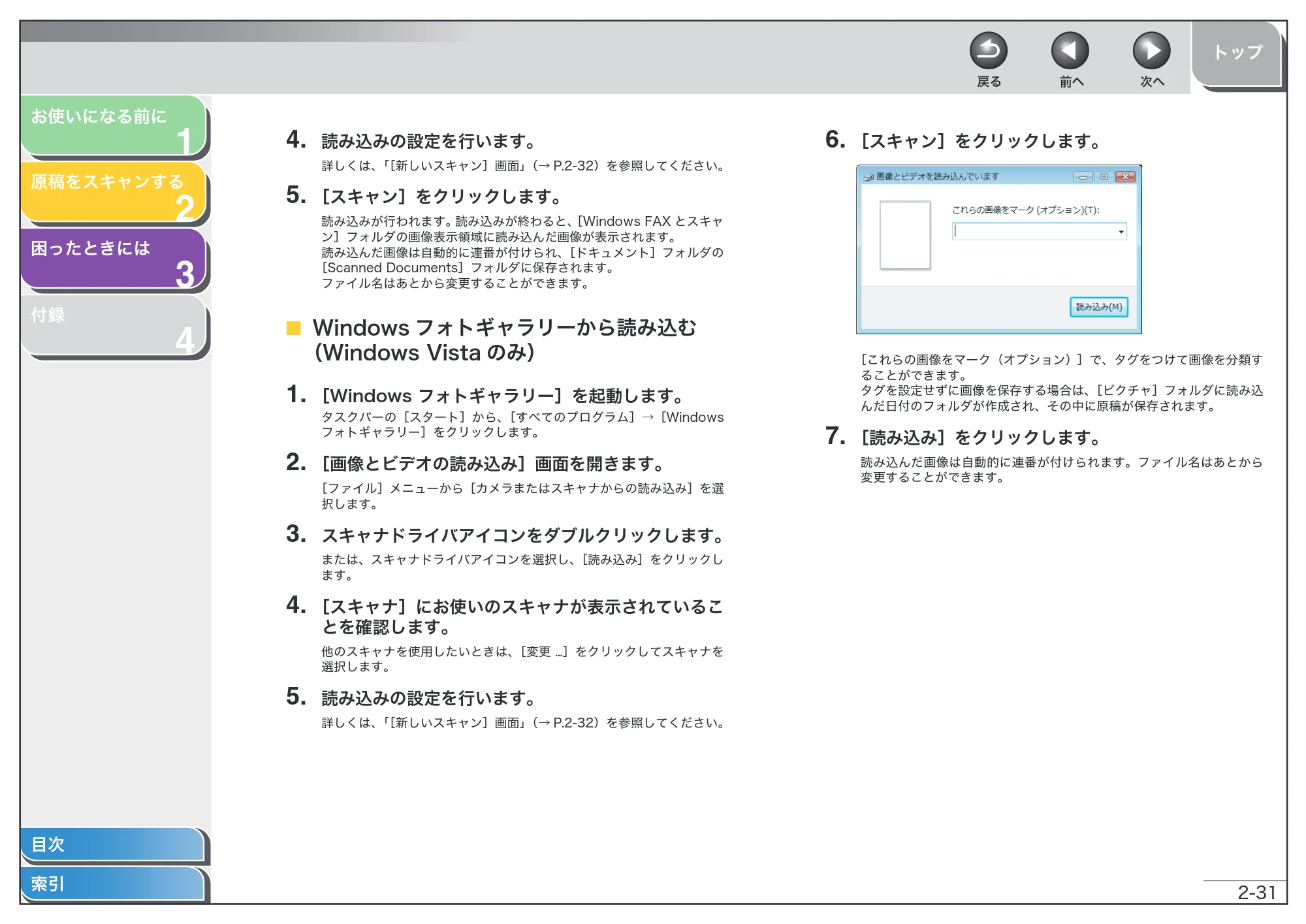Click step 3 スキャナドライバアイコンをダブルクリック heading

coord(524,535)
